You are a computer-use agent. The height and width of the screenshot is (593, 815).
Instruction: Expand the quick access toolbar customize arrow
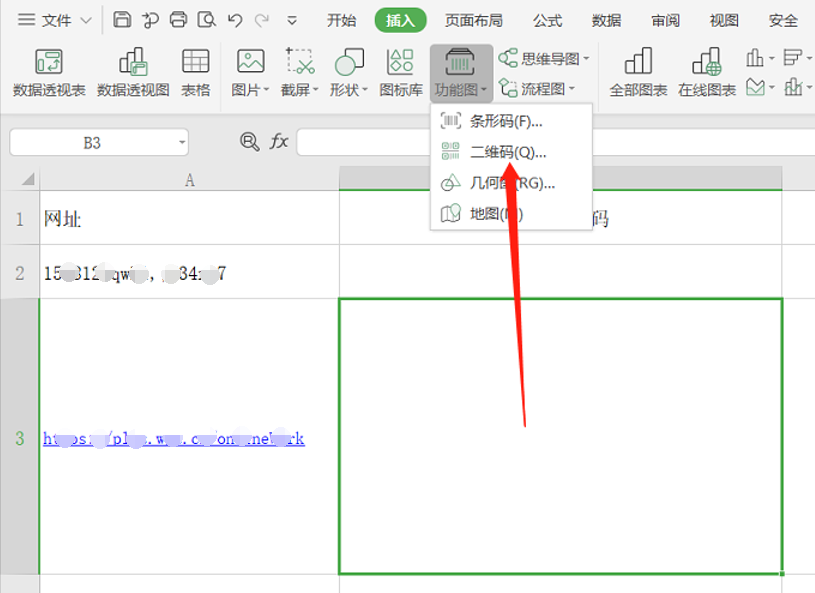tap(292, 21)
